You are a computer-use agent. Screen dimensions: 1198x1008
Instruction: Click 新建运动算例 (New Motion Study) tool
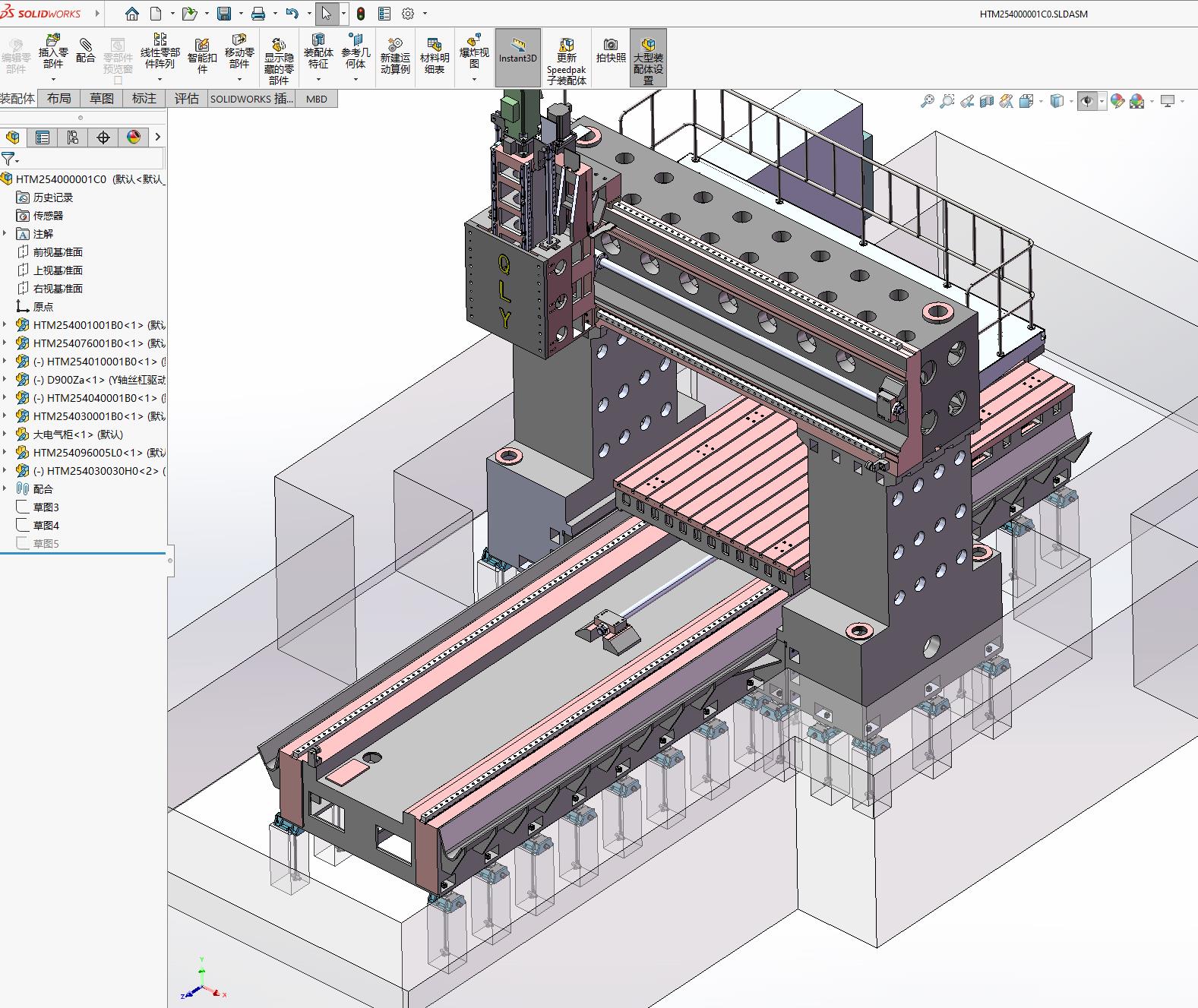pos(395,56)
